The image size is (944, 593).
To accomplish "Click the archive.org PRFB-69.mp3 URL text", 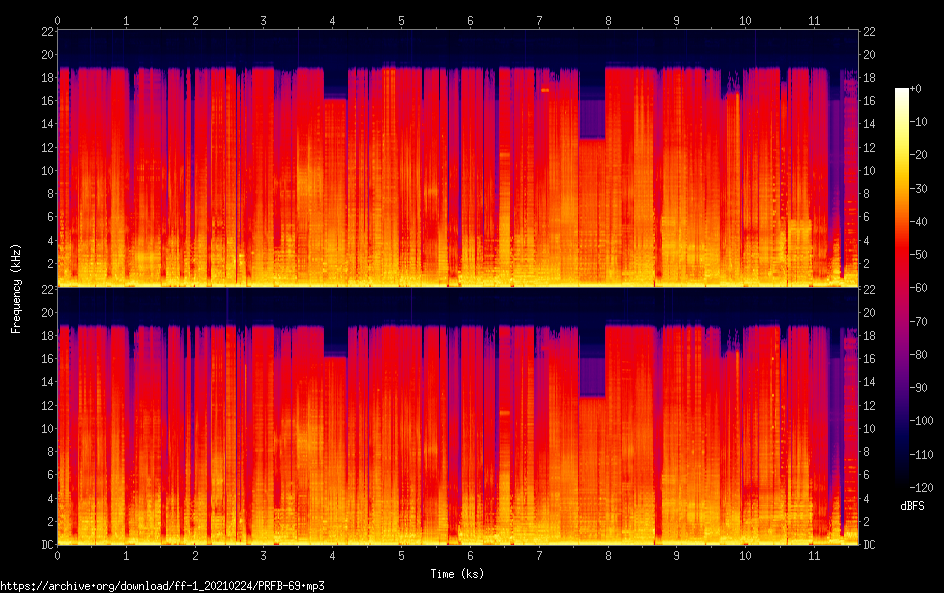I will point(162,586).
